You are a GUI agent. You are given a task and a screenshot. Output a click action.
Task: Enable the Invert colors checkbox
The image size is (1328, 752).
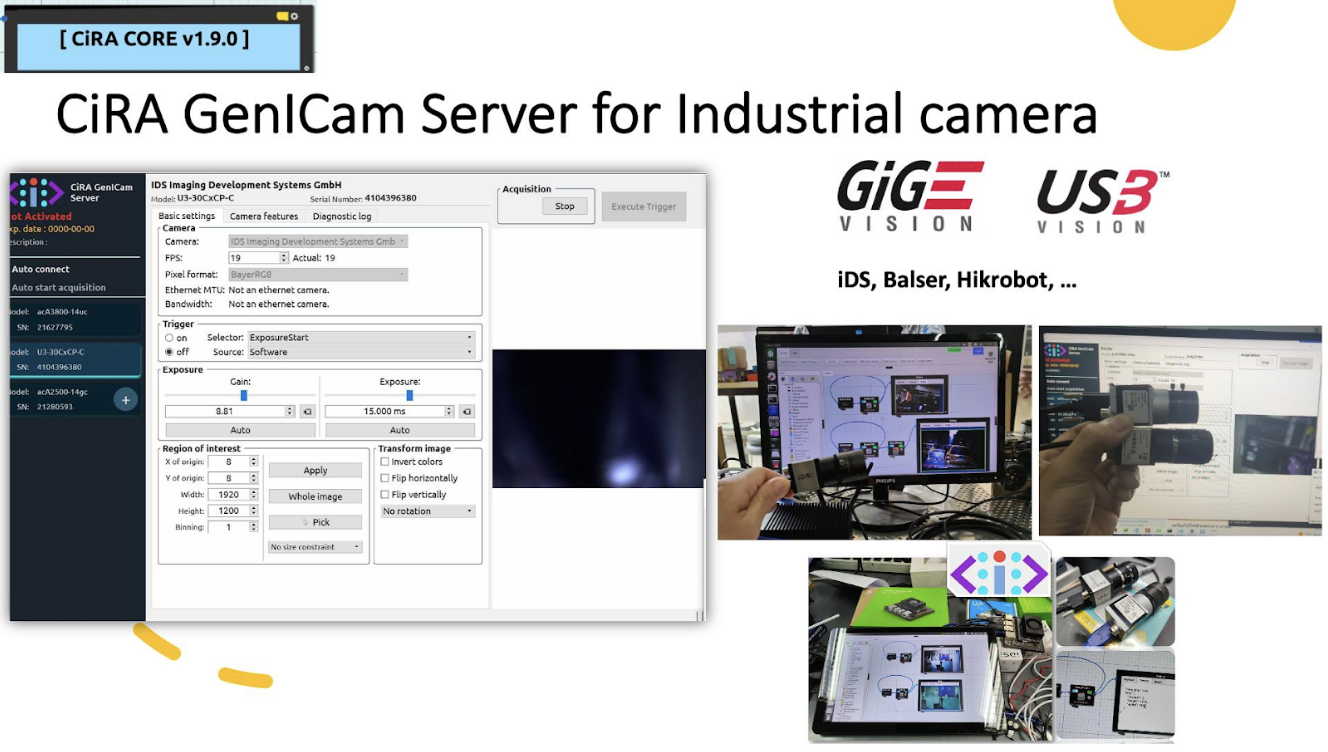[x=385, y=462]
